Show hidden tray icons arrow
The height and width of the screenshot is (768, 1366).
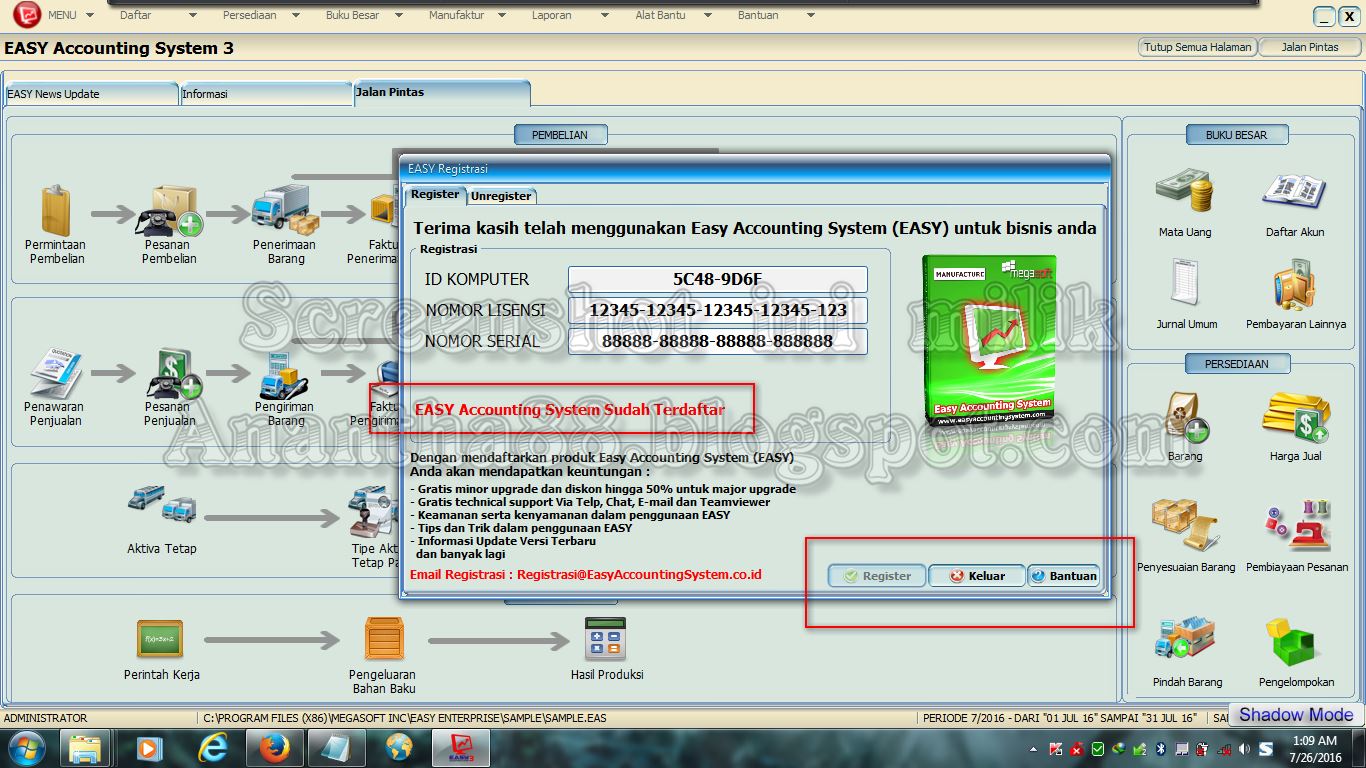pyautogui.click(x=1034, y=749)
